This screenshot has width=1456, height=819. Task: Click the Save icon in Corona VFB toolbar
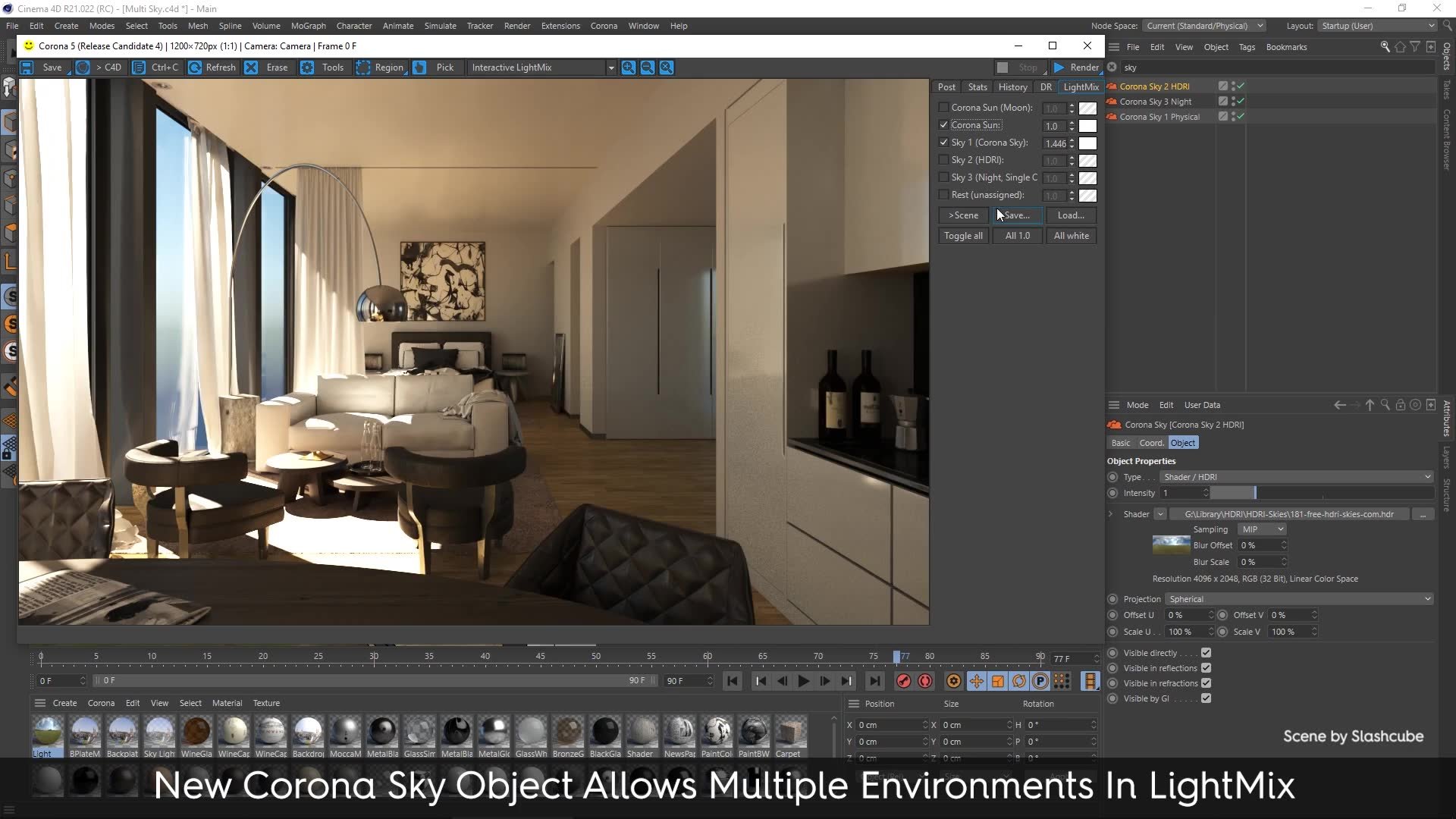pos(27,67)
